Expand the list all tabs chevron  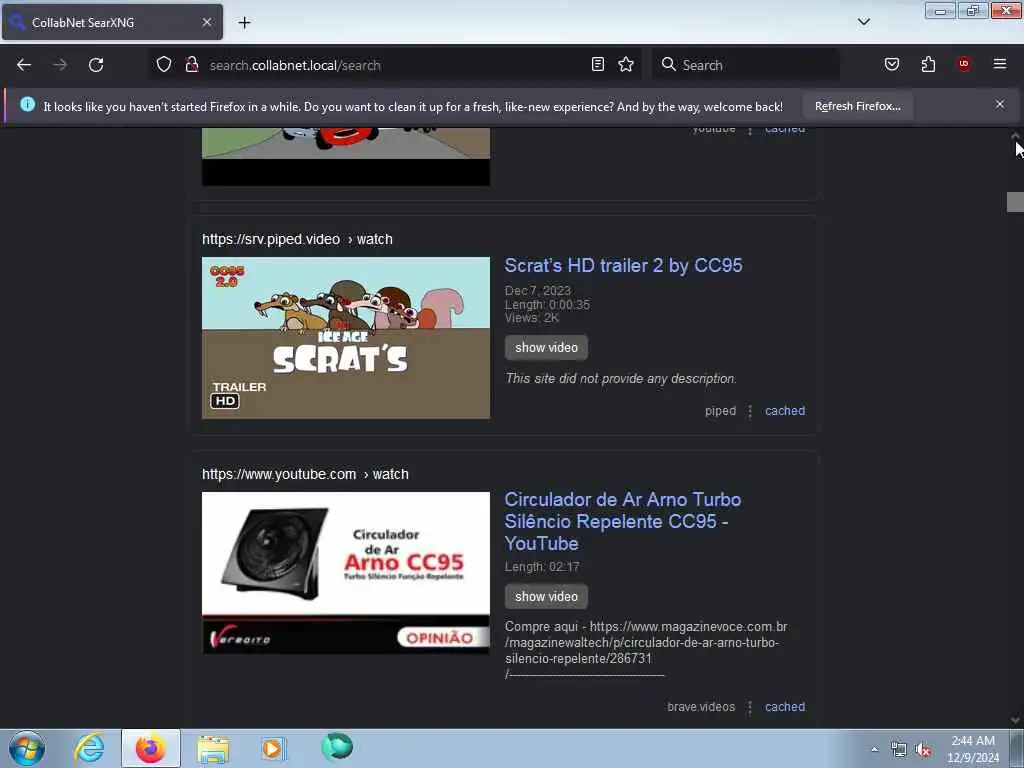pos(864,22)
